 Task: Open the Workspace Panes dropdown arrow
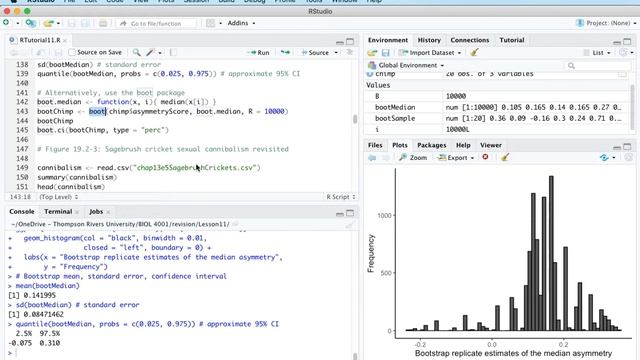point(220,23)
